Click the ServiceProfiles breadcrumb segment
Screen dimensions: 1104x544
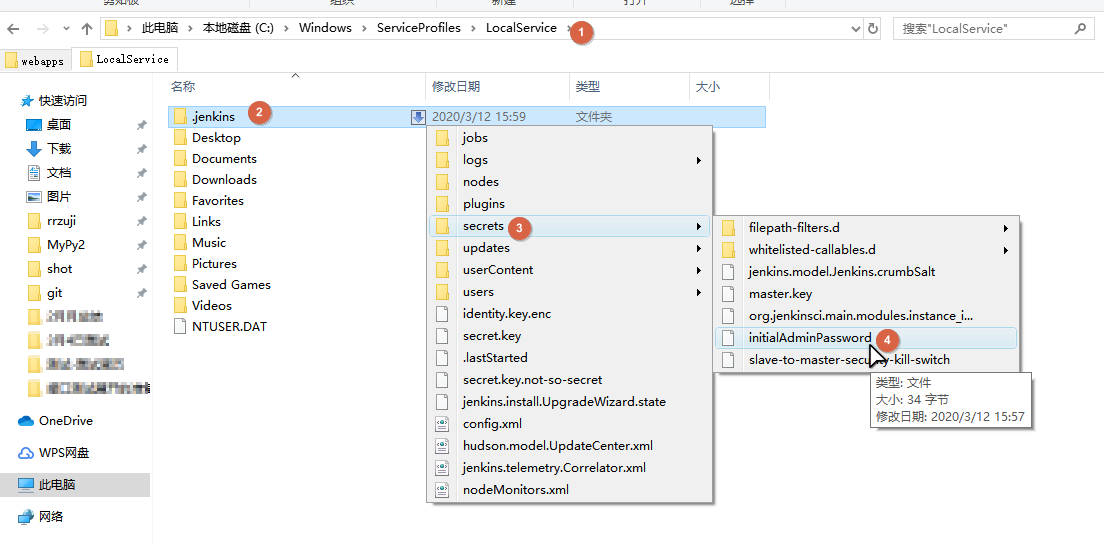tap(418, 28)
